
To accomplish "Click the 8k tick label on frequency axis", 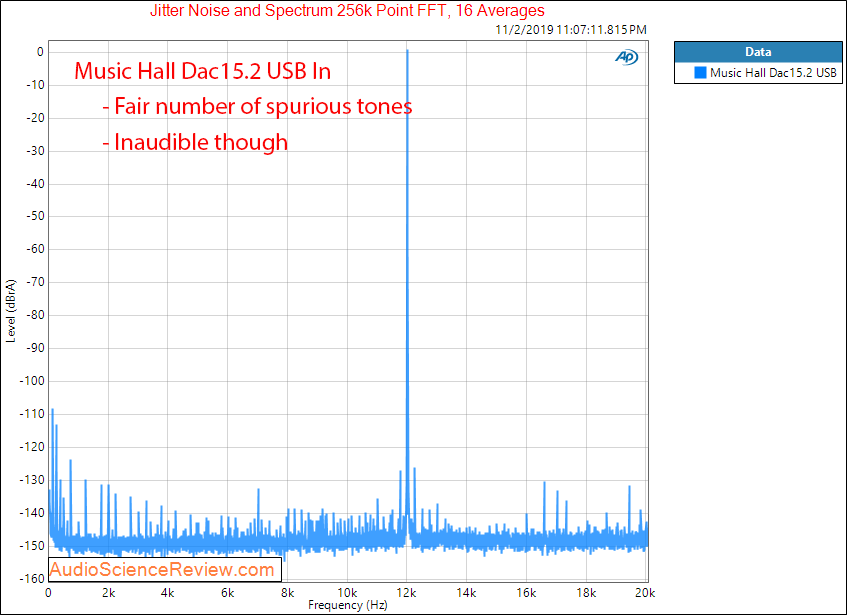I will tap(287, 593).
